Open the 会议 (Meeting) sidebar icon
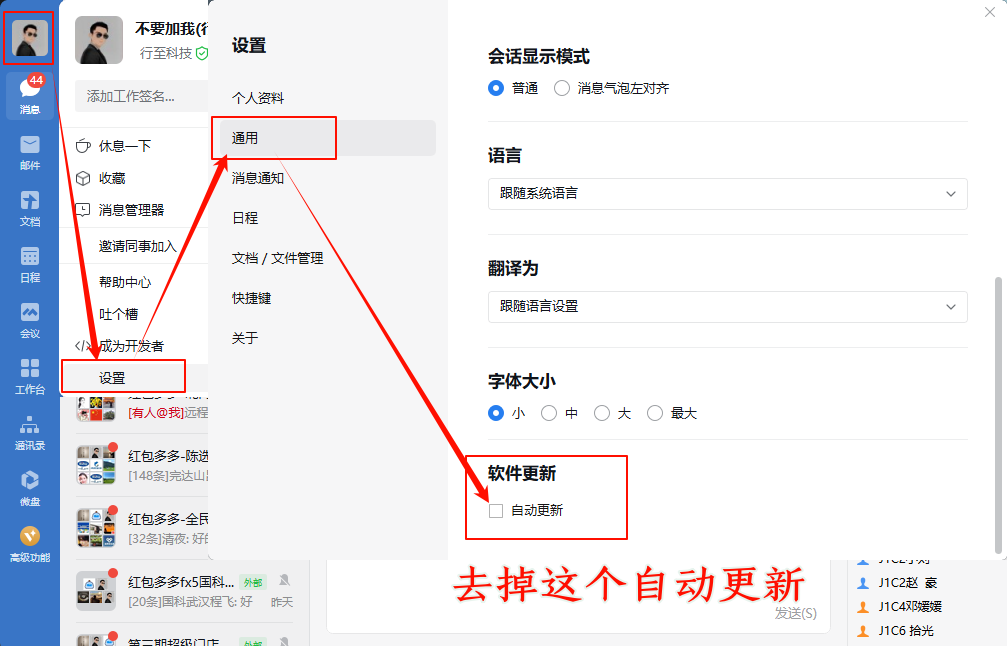This screenshot has width=1007, height=646. coord(29,319)
